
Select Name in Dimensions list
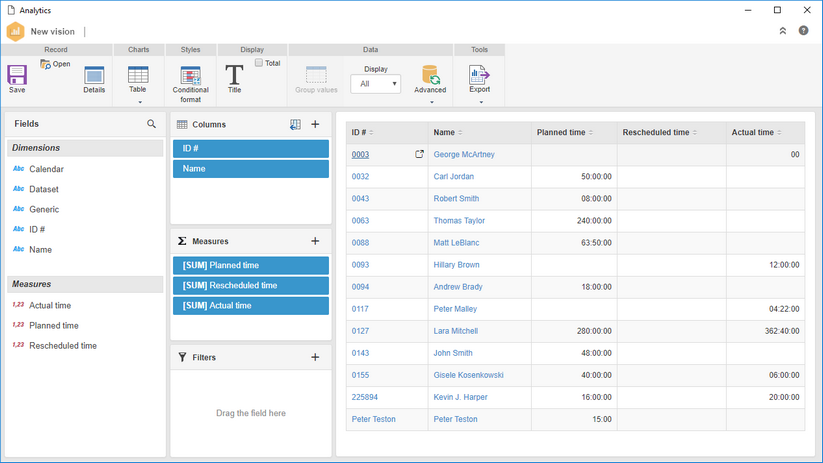click(x=40, y=250)
